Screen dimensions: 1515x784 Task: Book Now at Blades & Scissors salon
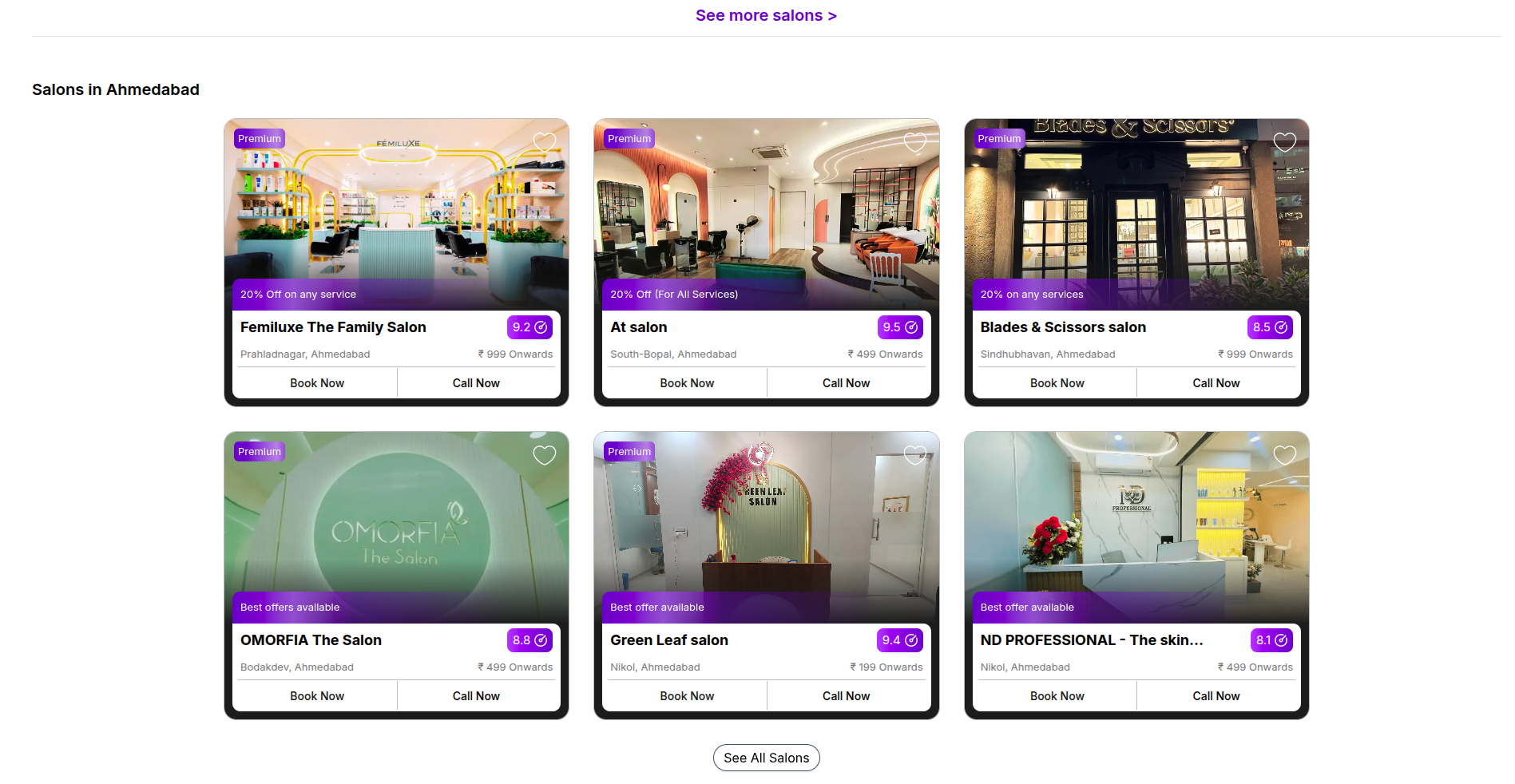coord(1057,383)
